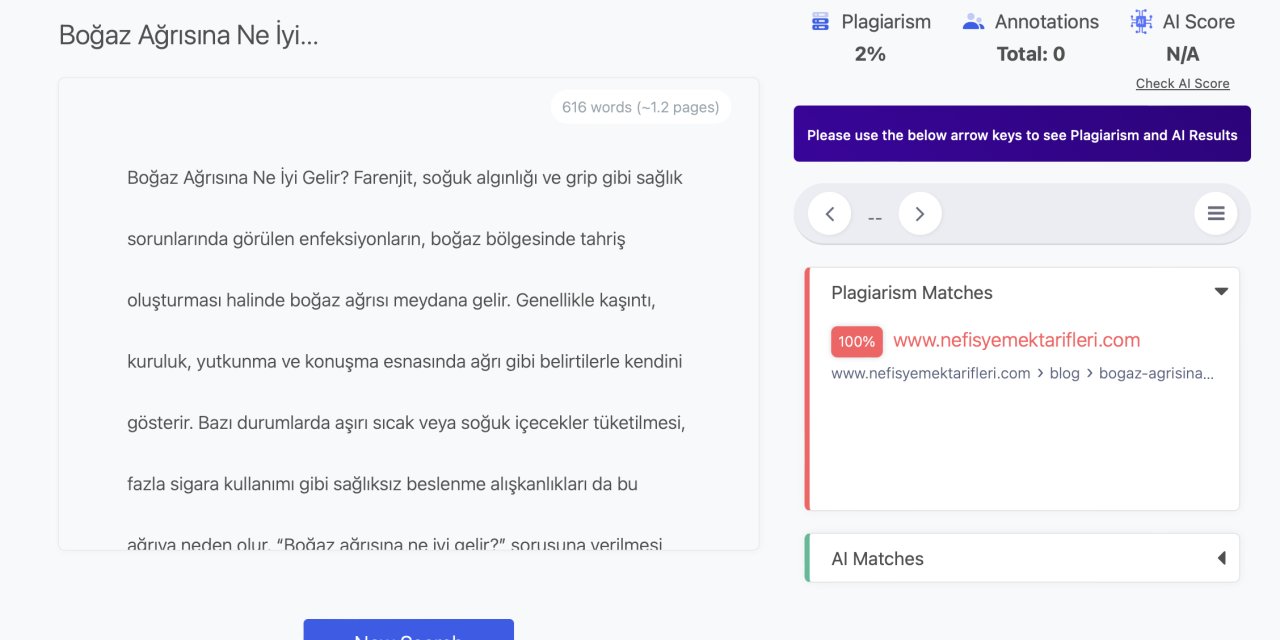Collapse the Plagiarism Matches dropdown arrow
Screen dimensions: 1280x640
(x=1221, y=291)
